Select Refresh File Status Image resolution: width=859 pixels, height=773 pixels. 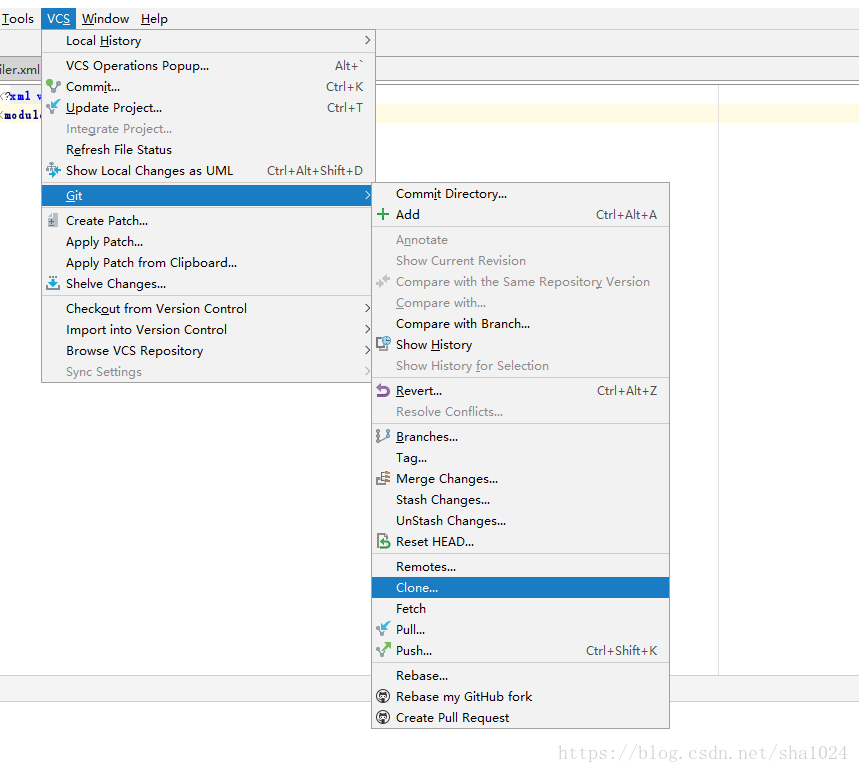coord(208,150)
